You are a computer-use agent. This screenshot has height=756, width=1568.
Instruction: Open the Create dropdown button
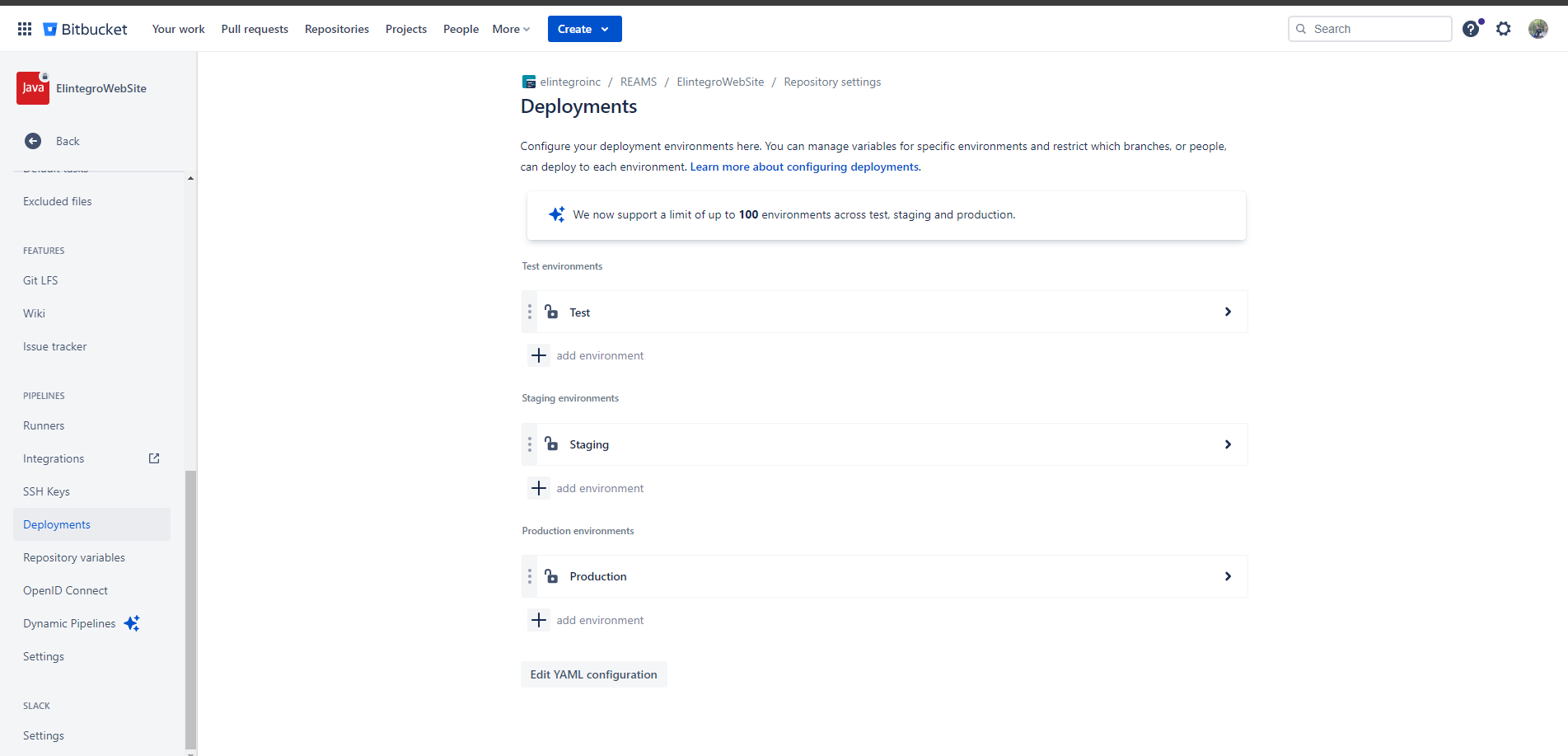584,29
